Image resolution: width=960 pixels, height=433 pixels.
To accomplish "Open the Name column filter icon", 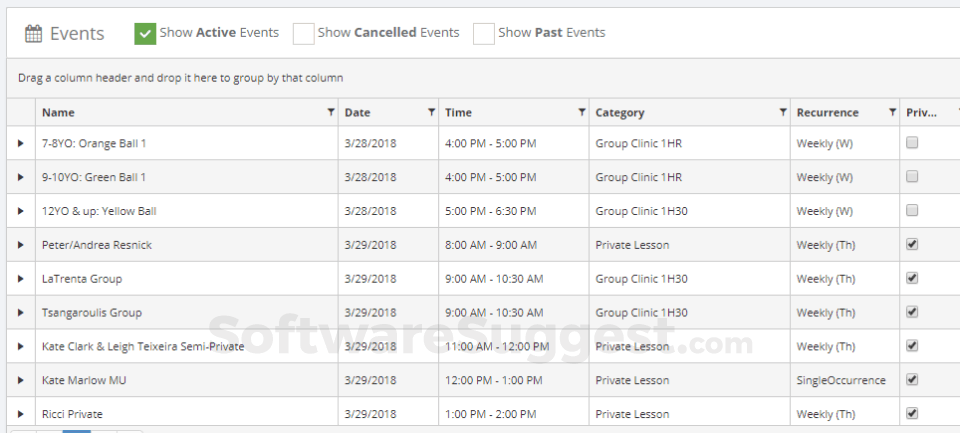I will [331, 113].
